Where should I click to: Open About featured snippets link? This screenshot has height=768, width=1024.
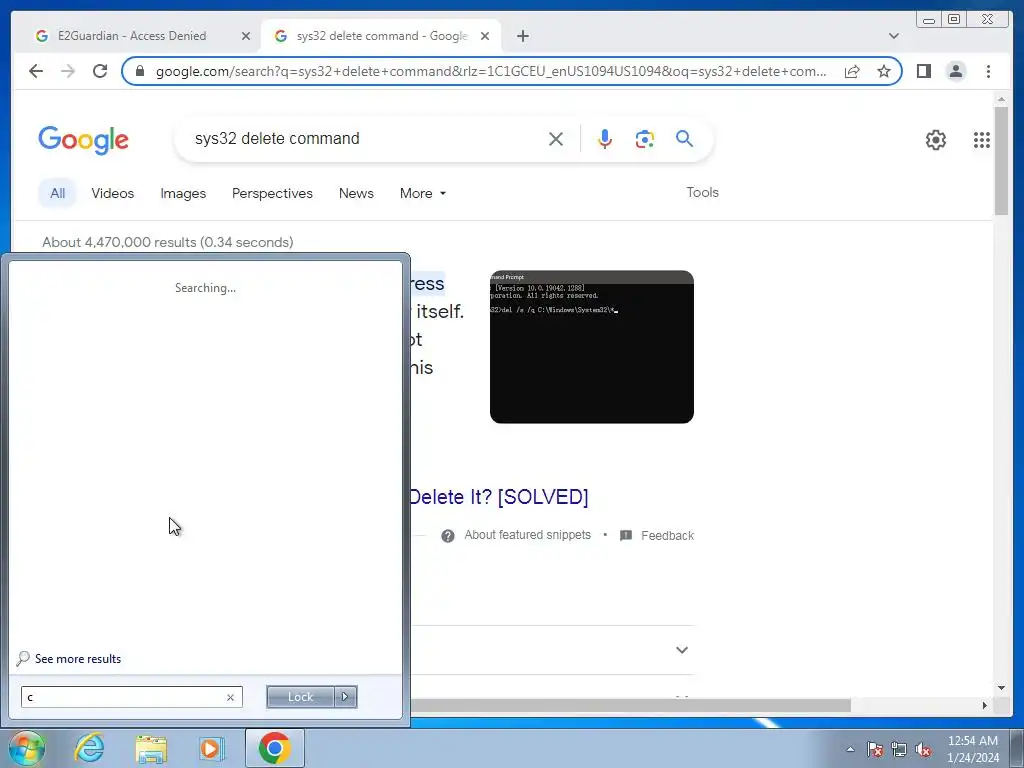click(528, 535)
